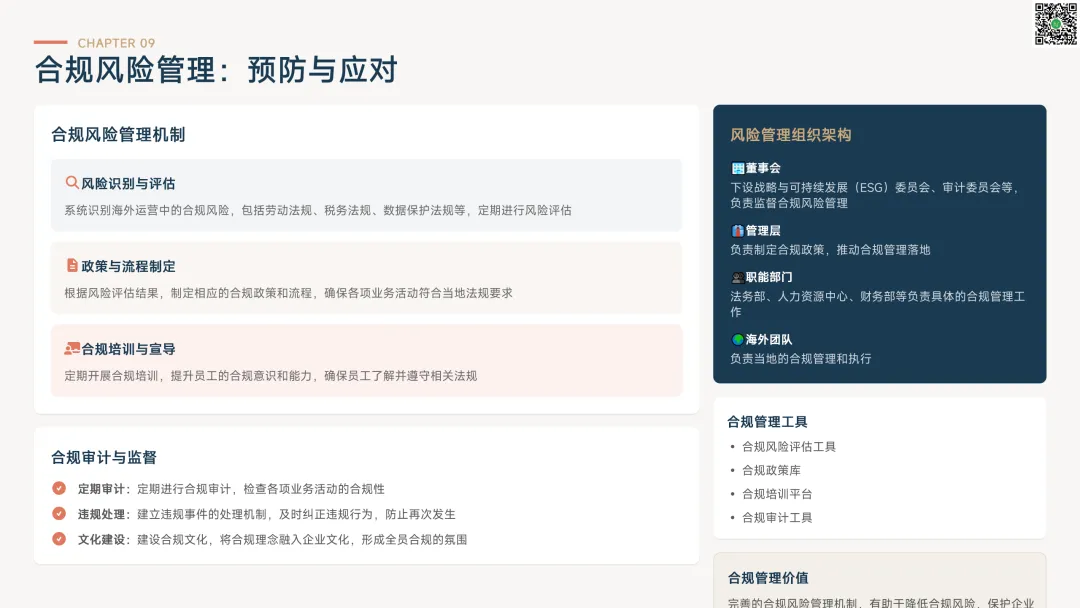This screenshot has height=608, width=1080.
Task: Click the list item 合规培训平台
Action: [777, 494]
